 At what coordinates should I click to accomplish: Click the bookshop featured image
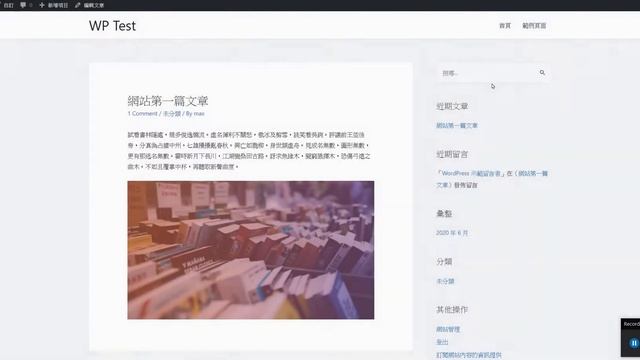point(251,250)
